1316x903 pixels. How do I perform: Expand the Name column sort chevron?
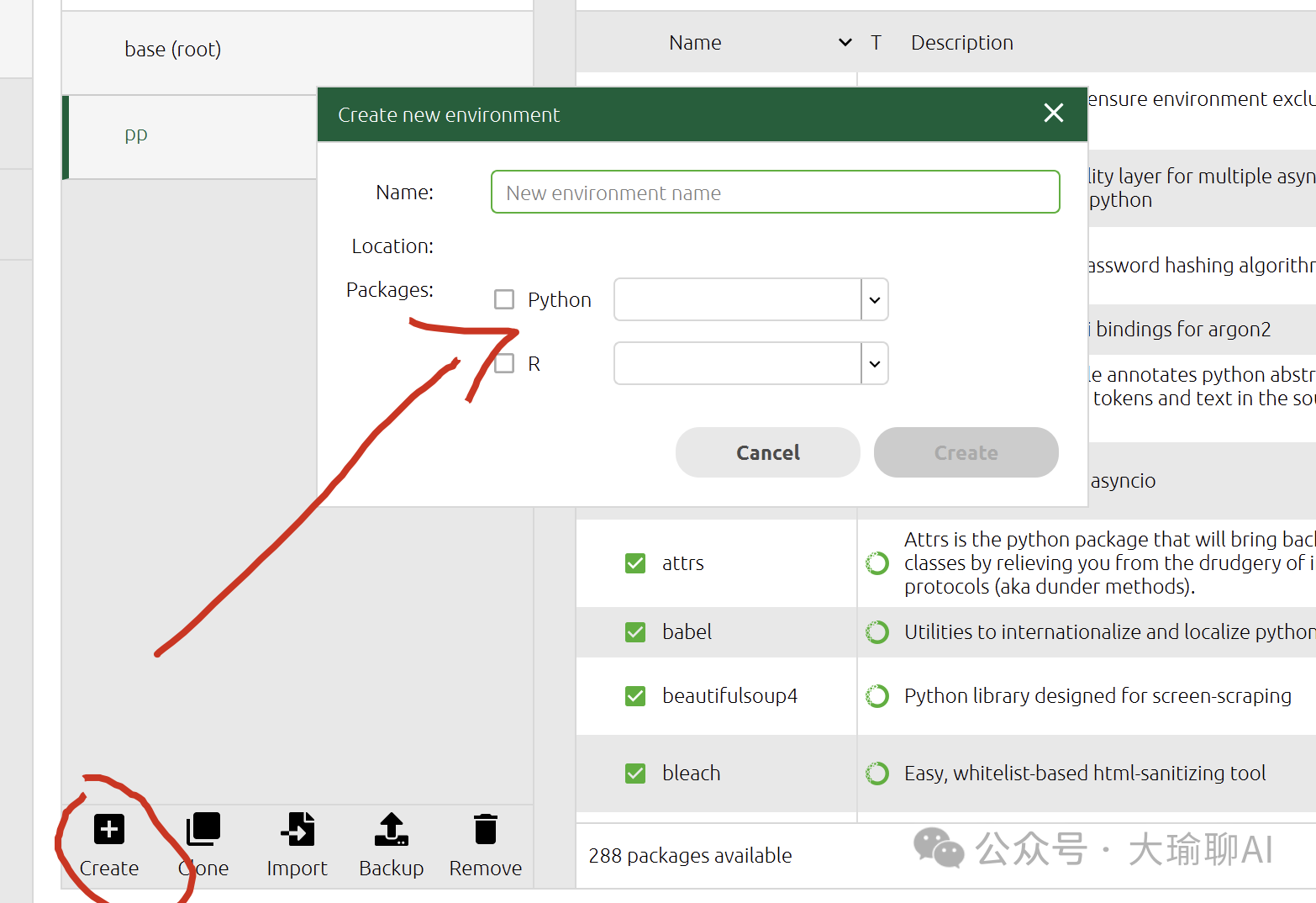[x=845, y=43]
